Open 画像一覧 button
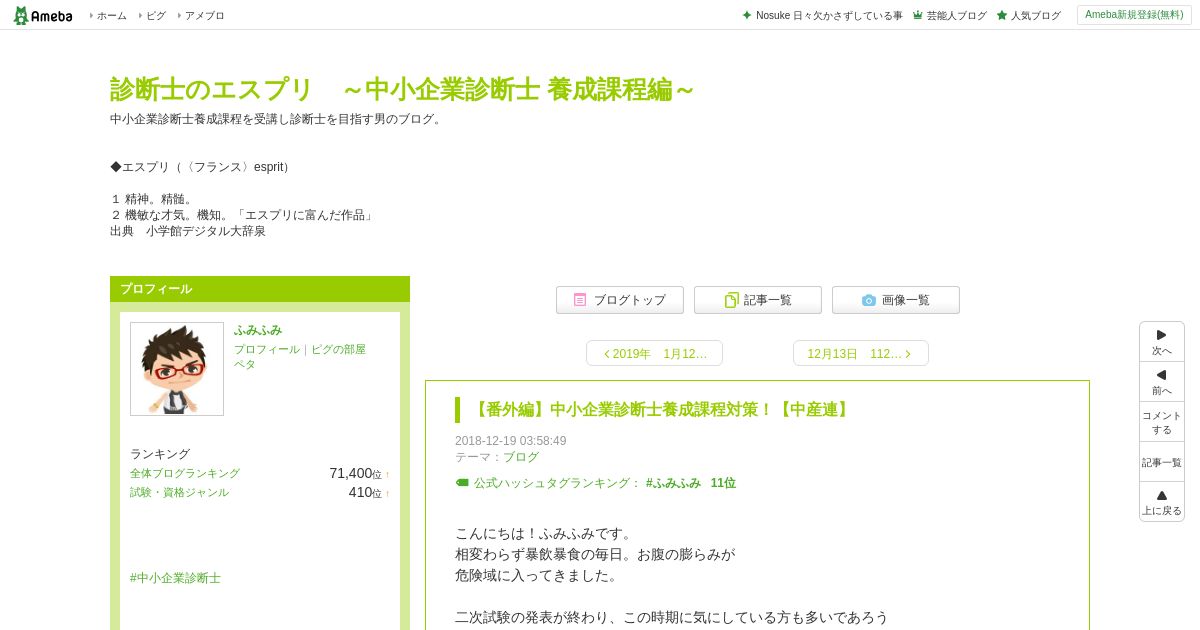This screenshot has width=1200, height=630. pyautogui.click(x=896, y=300)
